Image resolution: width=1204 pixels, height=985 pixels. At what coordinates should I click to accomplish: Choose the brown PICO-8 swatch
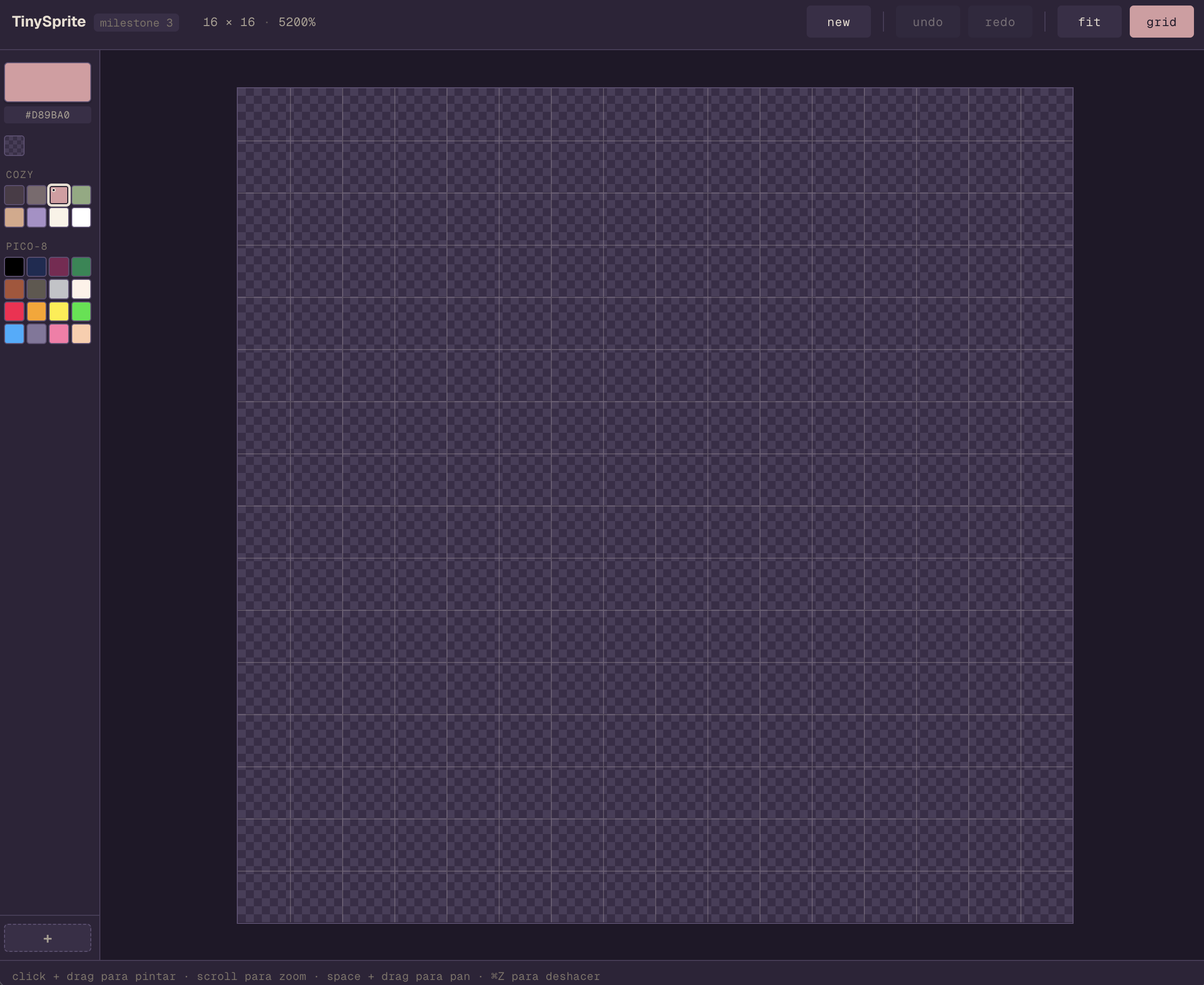14,289
